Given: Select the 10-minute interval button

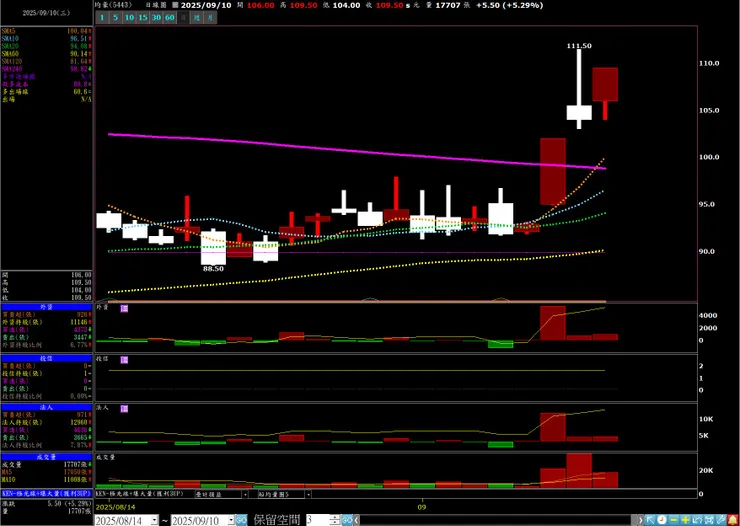Looking at the screenshot, I should tap(128, 18).
